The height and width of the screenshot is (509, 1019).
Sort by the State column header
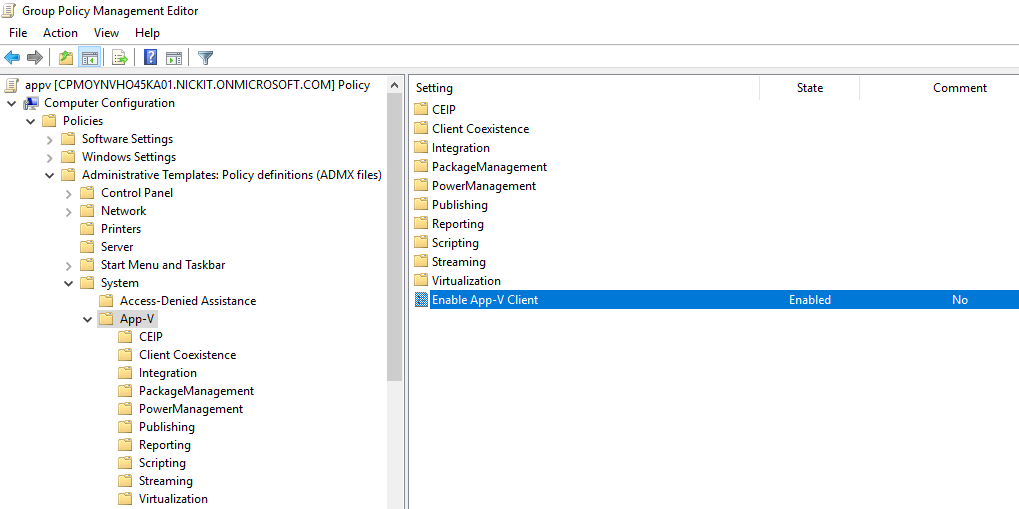coord(810,88)
